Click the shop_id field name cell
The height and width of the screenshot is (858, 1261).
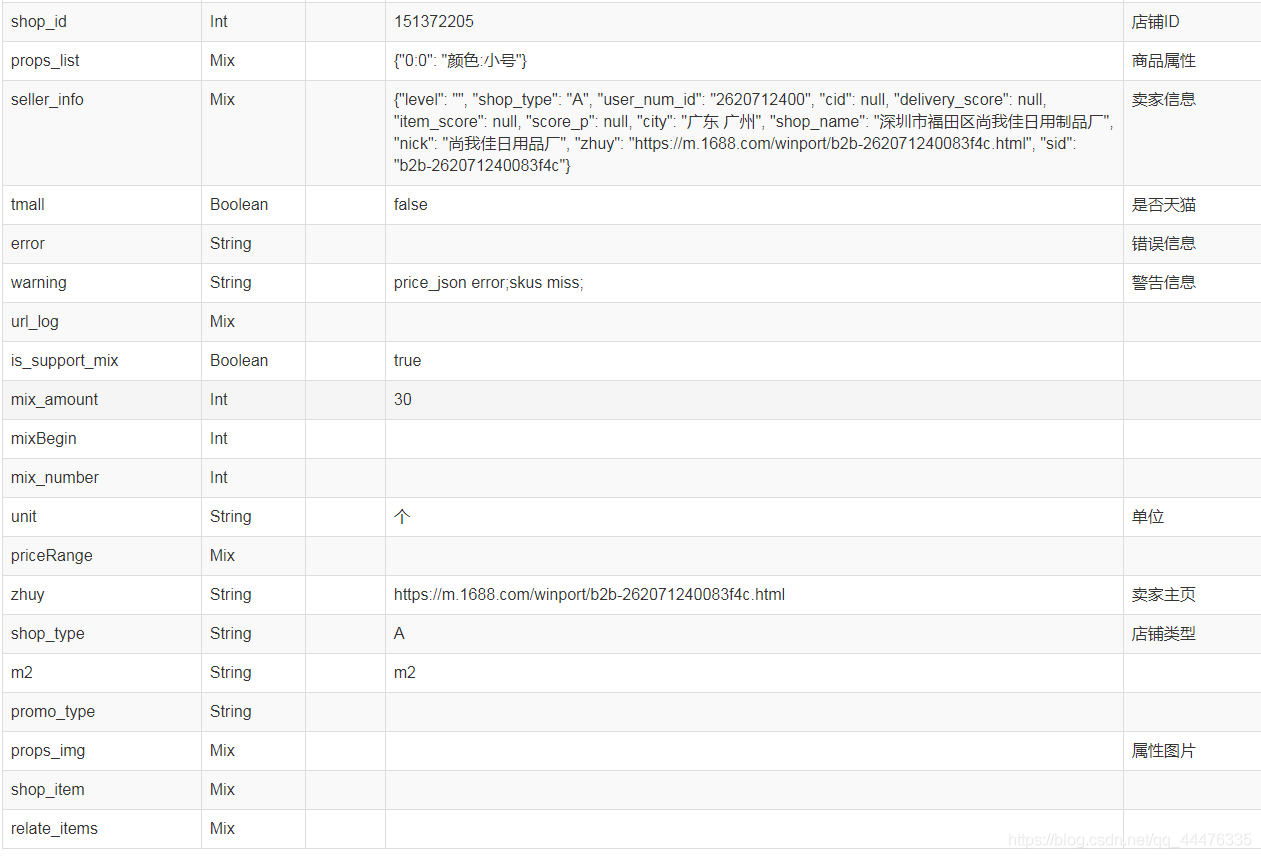pyautogui.click(x=102, y=22)
